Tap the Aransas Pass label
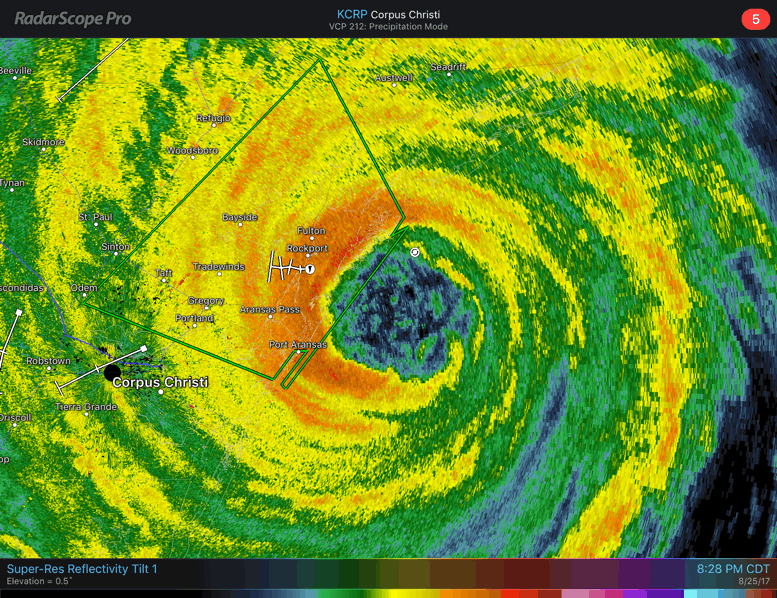The height and width of the screenshot is (598, 777). [270, 309]
